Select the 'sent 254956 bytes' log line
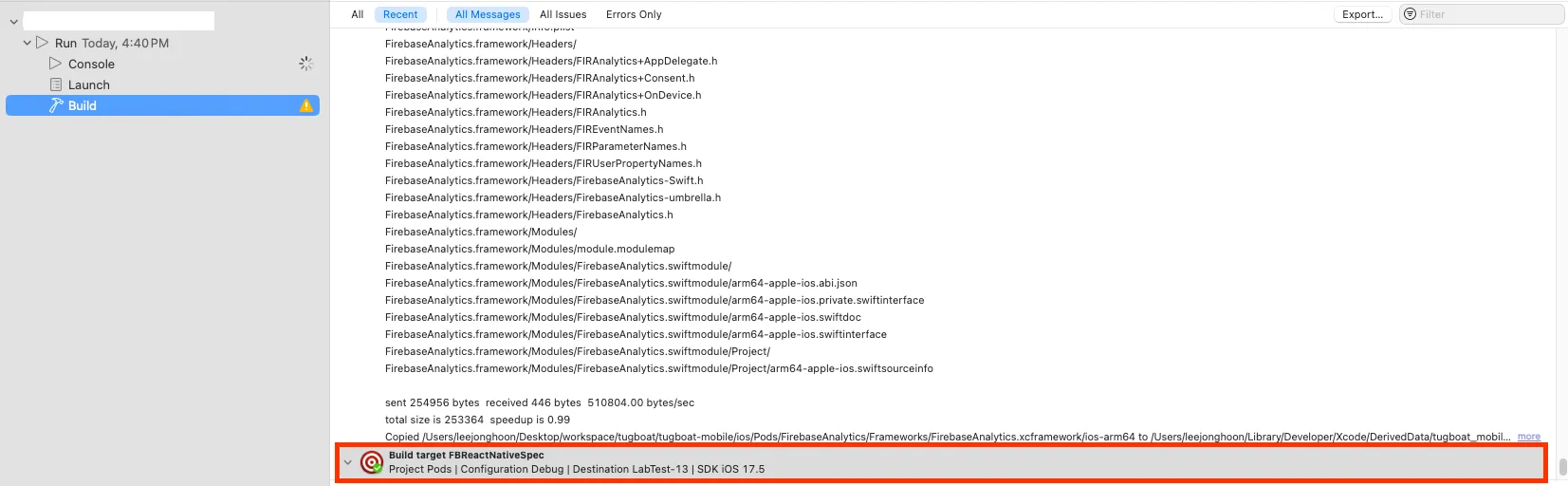The width and height of the screenshot is (1568, 486). click(540, 402)
